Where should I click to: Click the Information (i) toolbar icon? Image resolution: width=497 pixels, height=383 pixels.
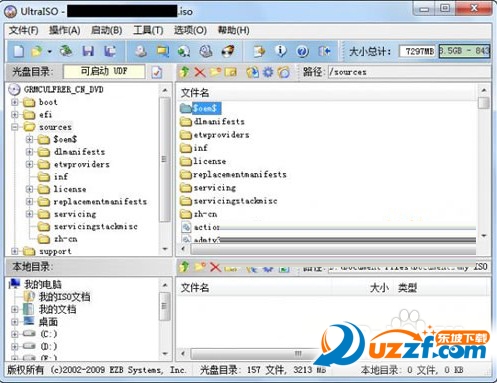point(280,51)
